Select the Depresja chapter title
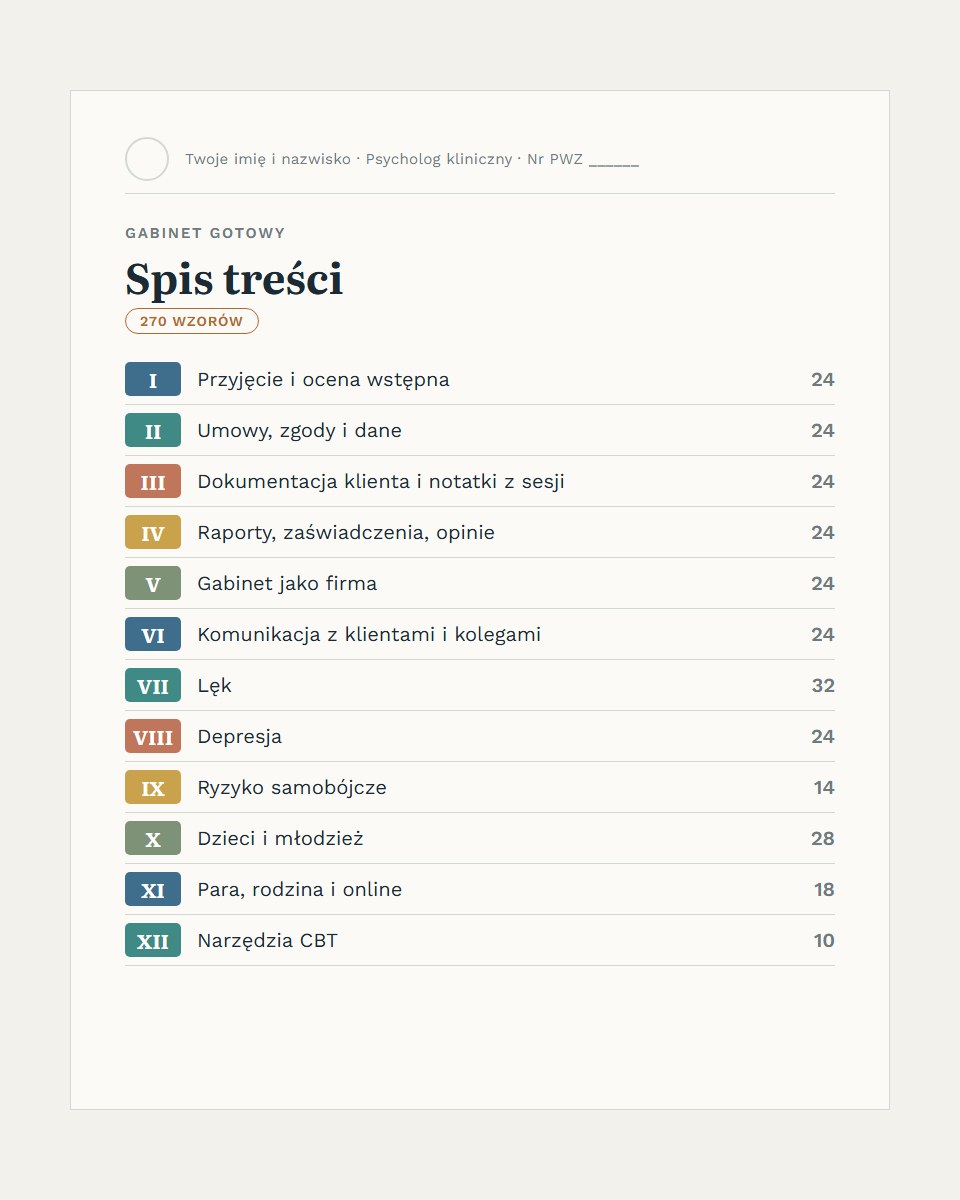The width and height of the screenshot is (960, 1200). 239,737
